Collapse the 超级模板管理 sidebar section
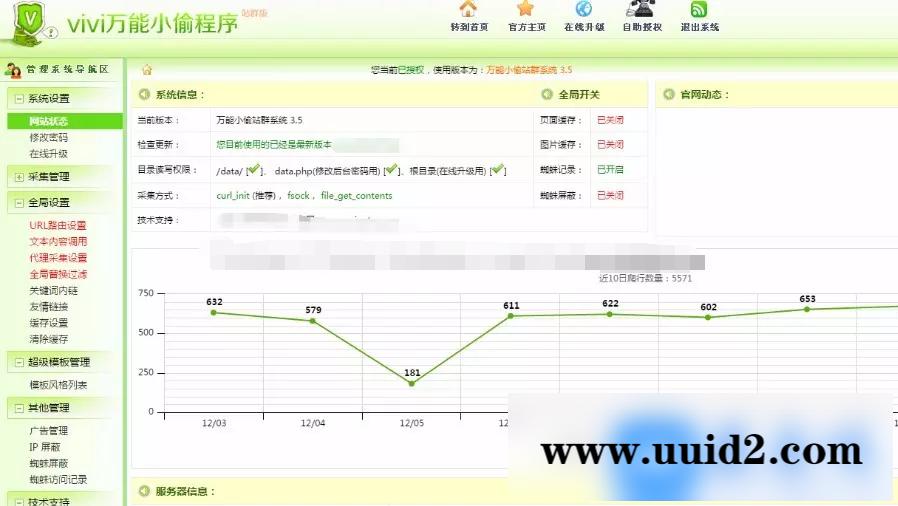The image size is (898, 506). [x=19, y=363]
